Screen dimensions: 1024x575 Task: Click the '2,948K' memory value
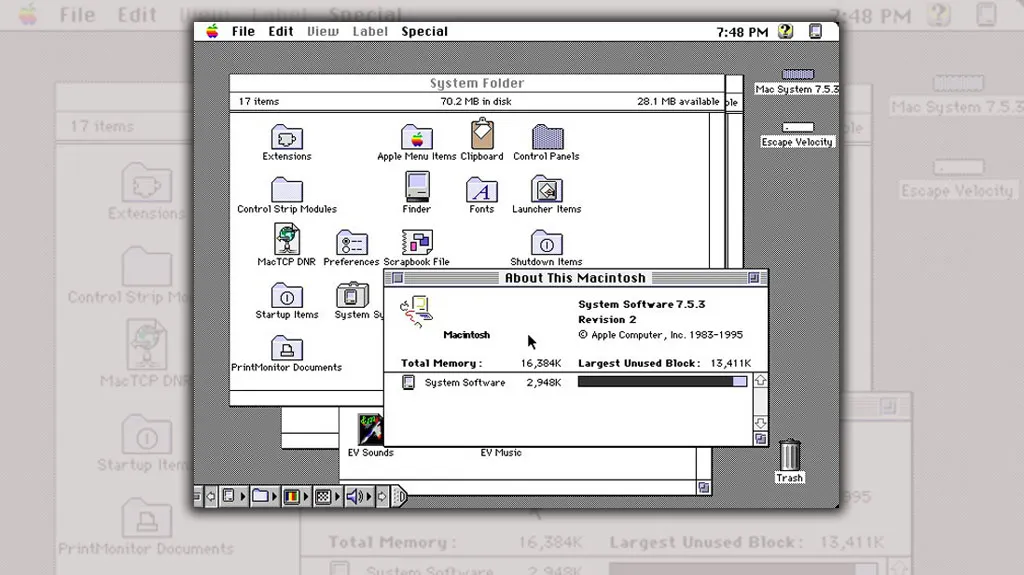coord(543,382)
